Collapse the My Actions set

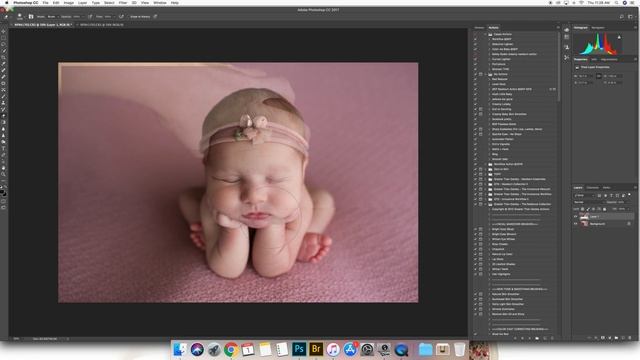[x=486, y=74]
